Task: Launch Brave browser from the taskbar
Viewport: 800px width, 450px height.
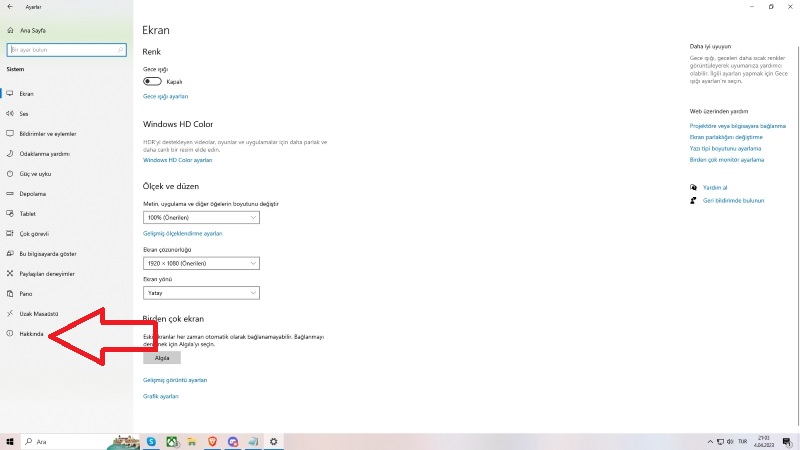Action: click(x=212, y=442)
